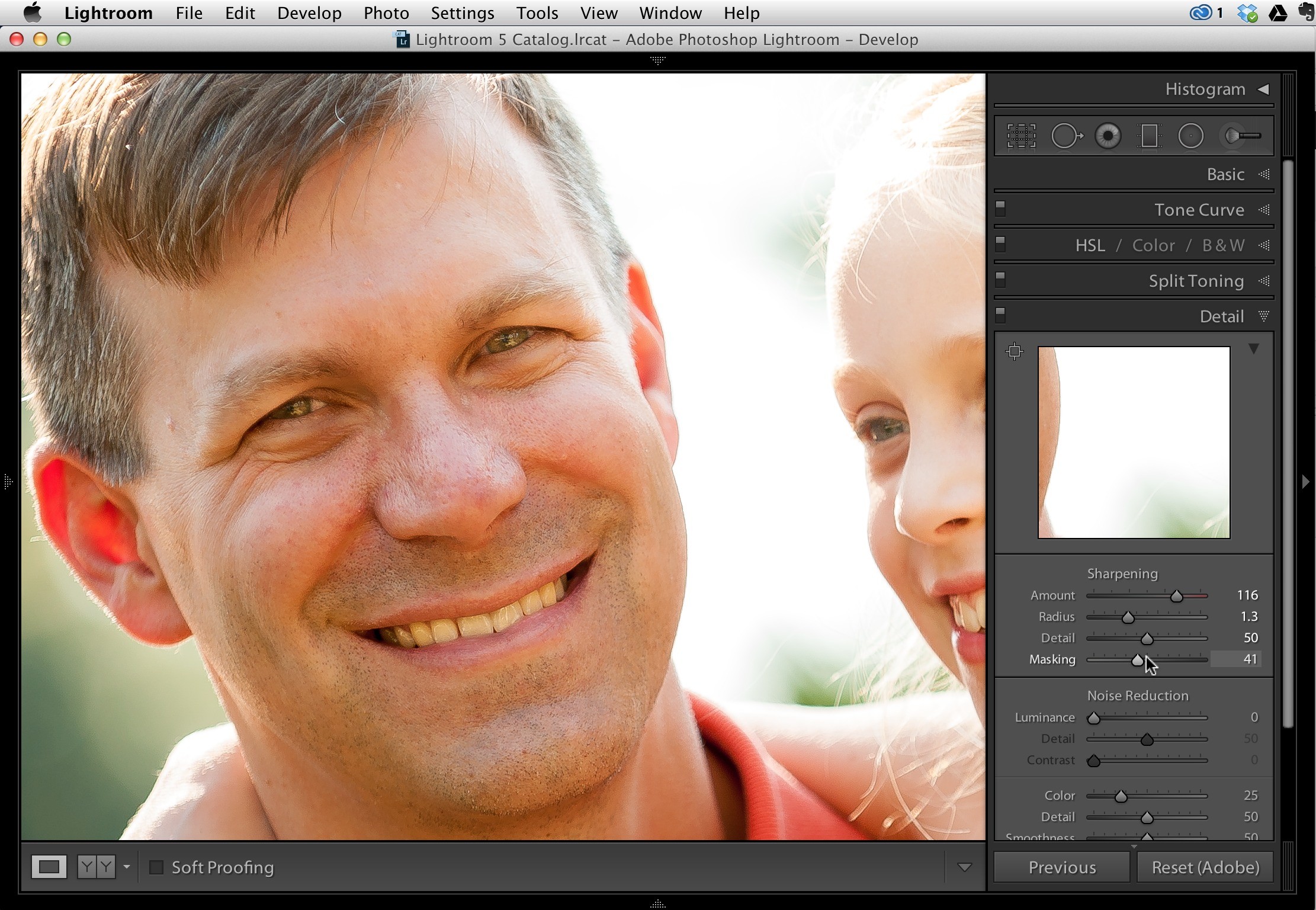1316x910 pixels.
Task: Open the Lightroom application menu
Action: [x=108, y=13]
